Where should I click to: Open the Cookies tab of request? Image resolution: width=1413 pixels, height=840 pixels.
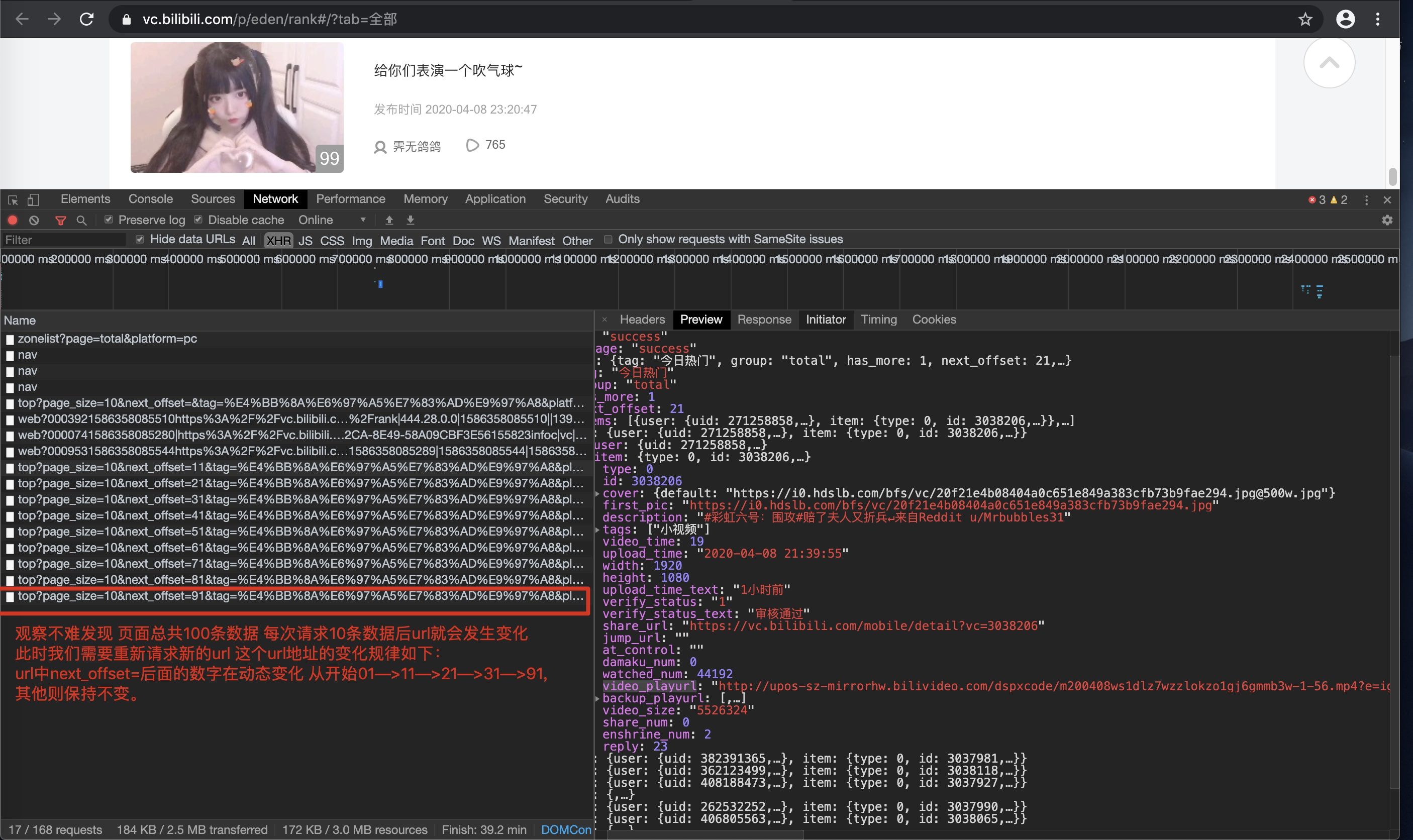(x=934, y=320)
